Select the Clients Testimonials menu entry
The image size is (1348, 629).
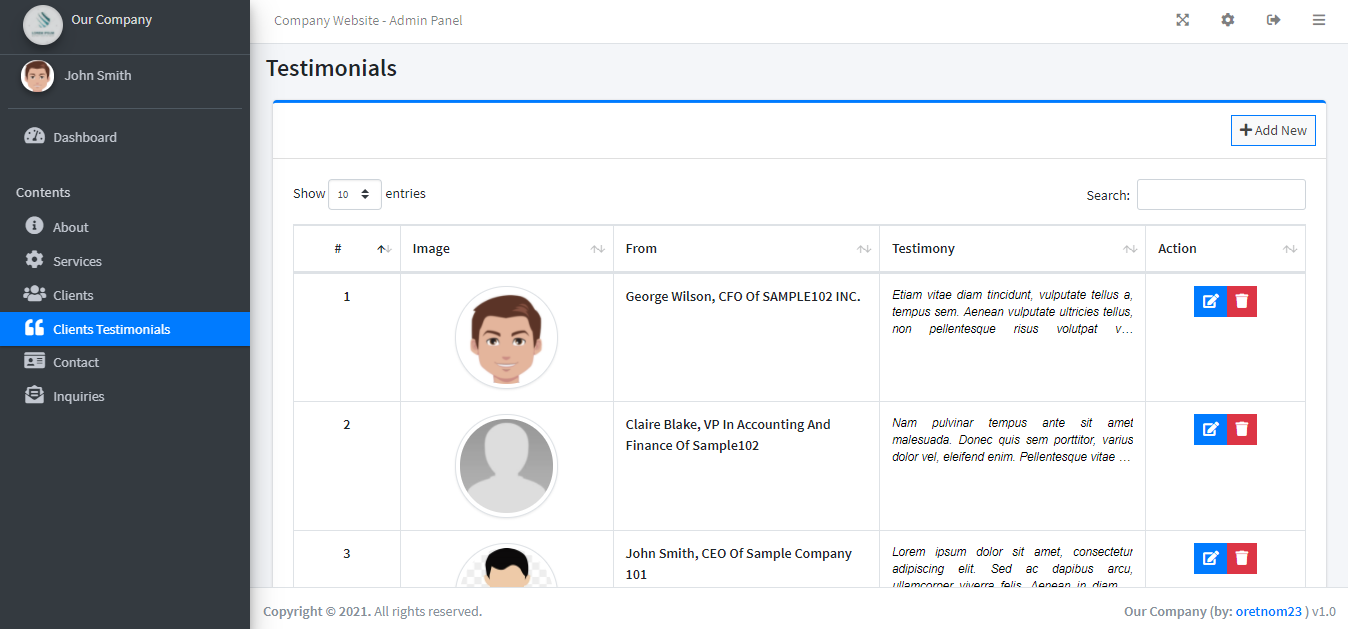pos(113,328)
